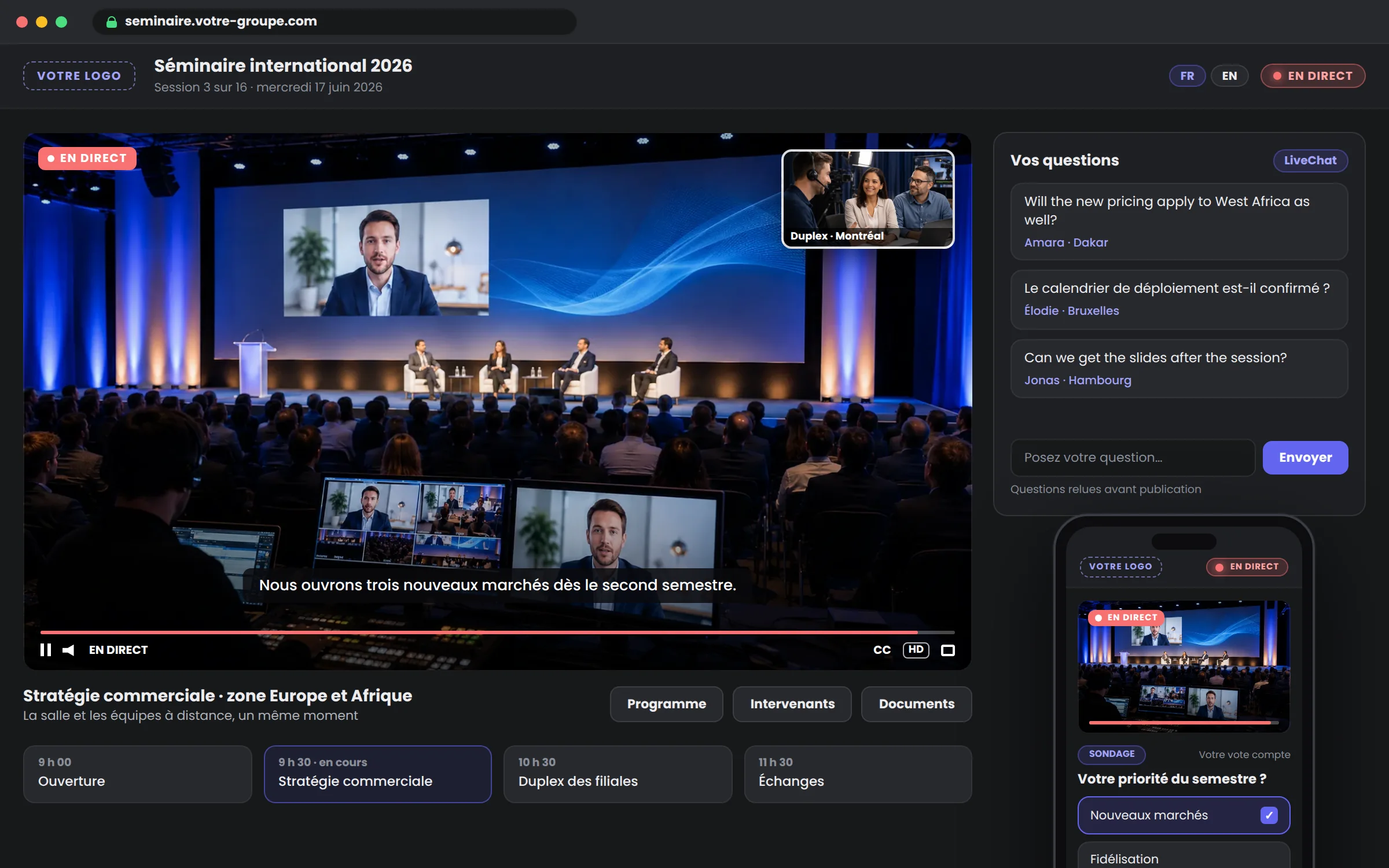Toggle closed captions with CC
The image size is (1389, 868).
pos(882,650)
